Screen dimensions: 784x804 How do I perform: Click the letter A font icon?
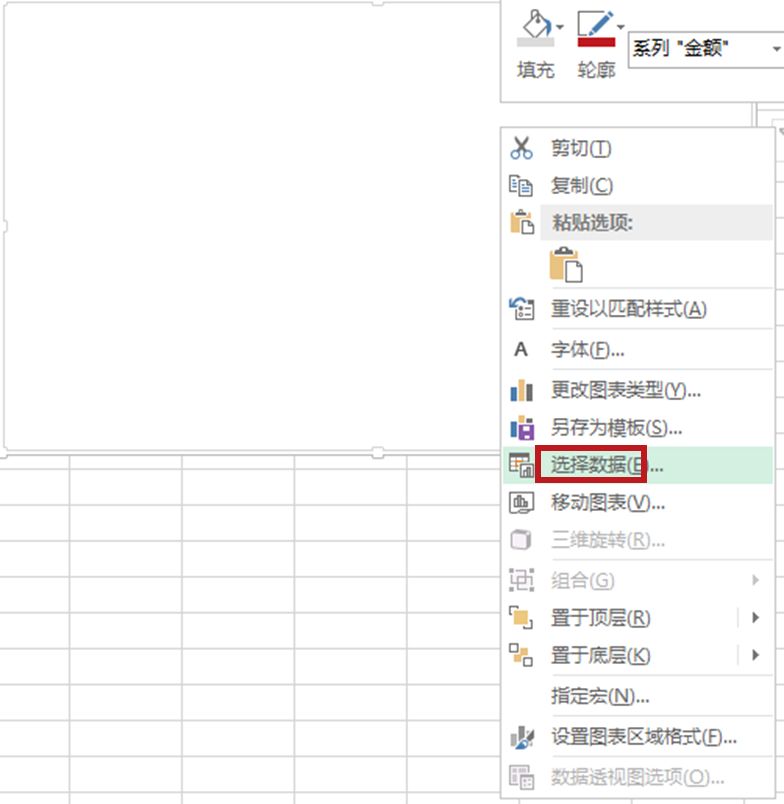521,349
